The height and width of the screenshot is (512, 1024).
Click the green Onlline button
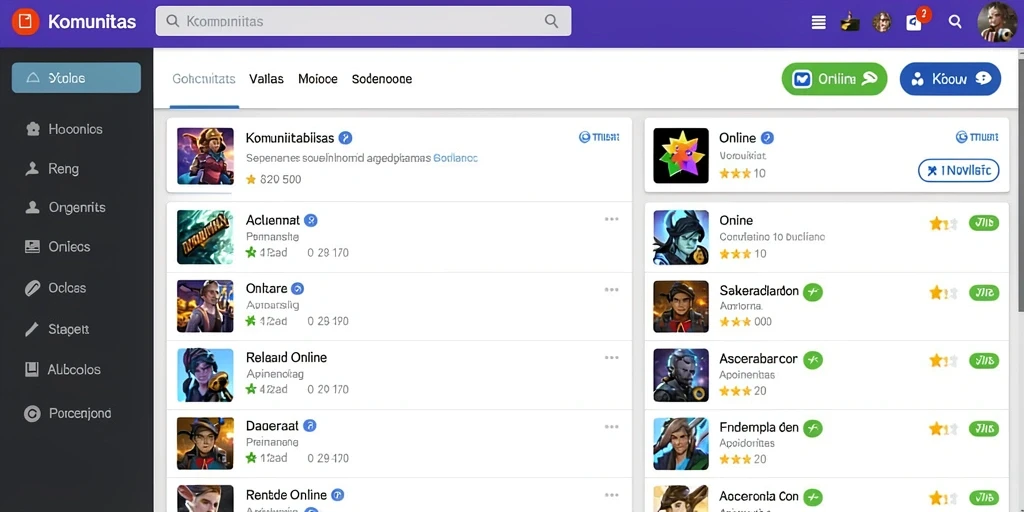pyautogui.click(x=835, y=79)
